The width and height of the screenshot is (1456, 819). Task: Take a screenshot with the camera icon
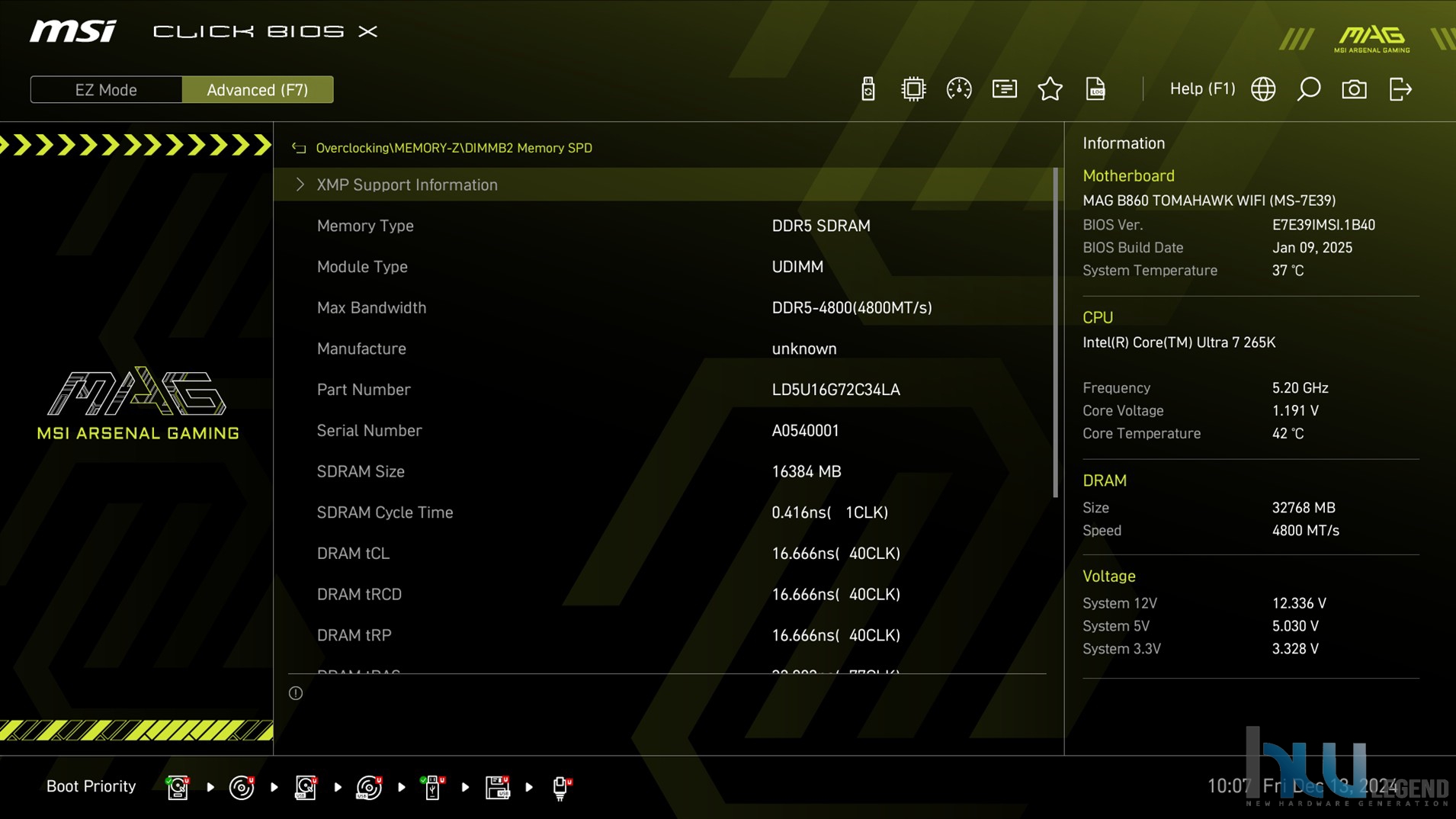[1354, 89]
